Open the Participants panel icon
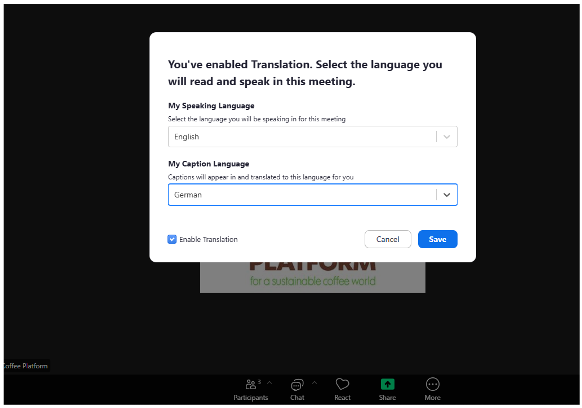 point(251,384)
